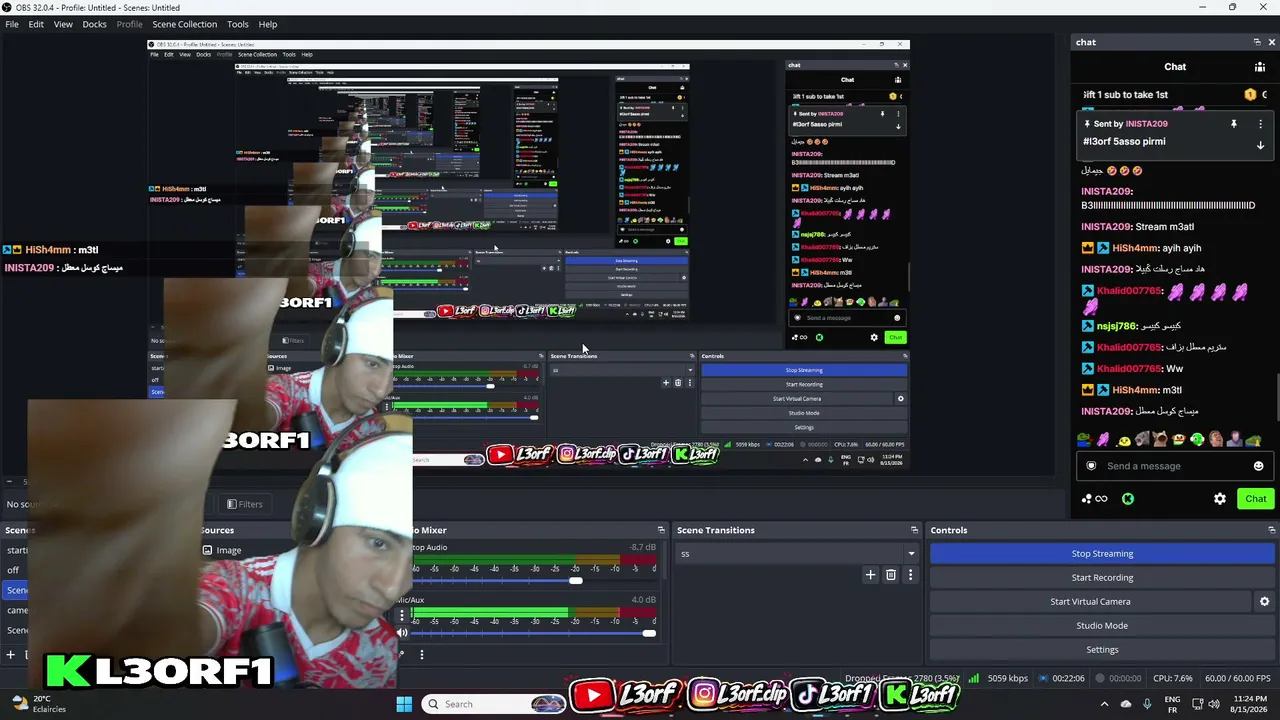Click INISTA209 before 'Stream m3atl'
Image resolution: width=1280 pixels, height=720 pixels.
coord(1106,227)
